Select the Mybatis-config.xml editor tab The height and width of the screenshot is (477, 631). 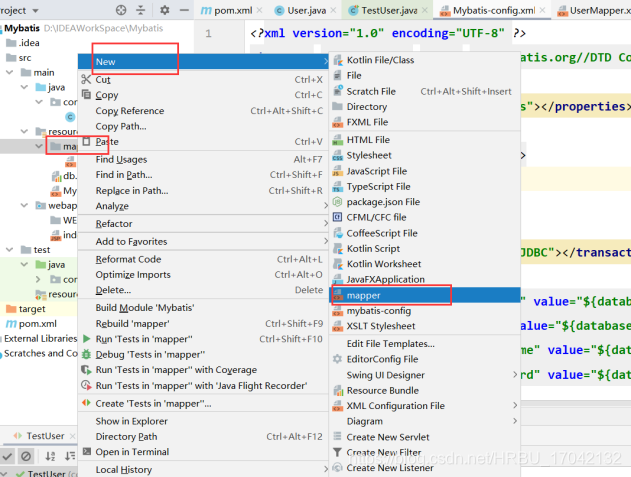[x=492, y=10]
